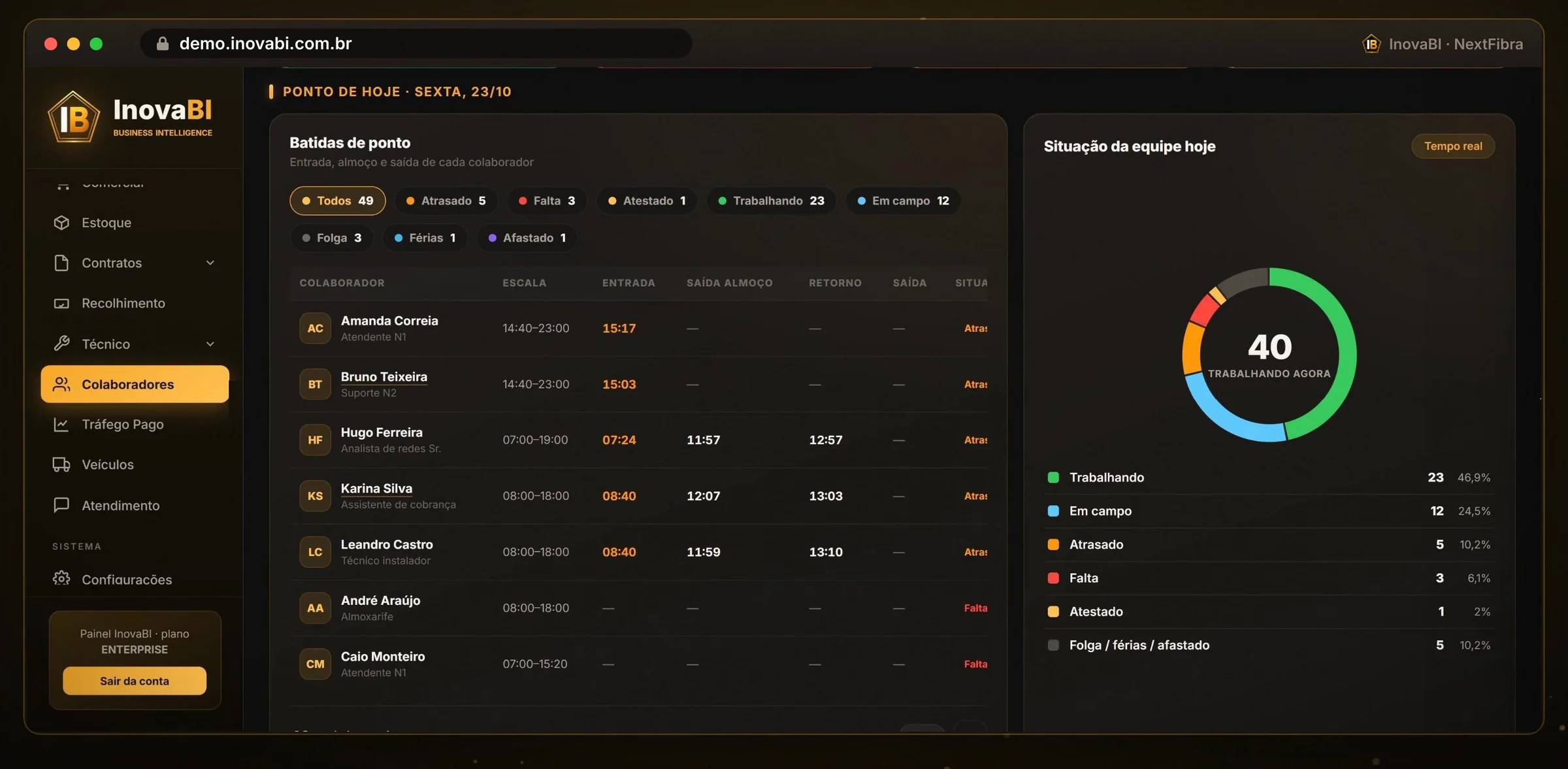This screenshot has width=1568, height=769.
Task: Click the Tráfego Pago chart icon
Action: pyautogui.click(x=61, y=425)
